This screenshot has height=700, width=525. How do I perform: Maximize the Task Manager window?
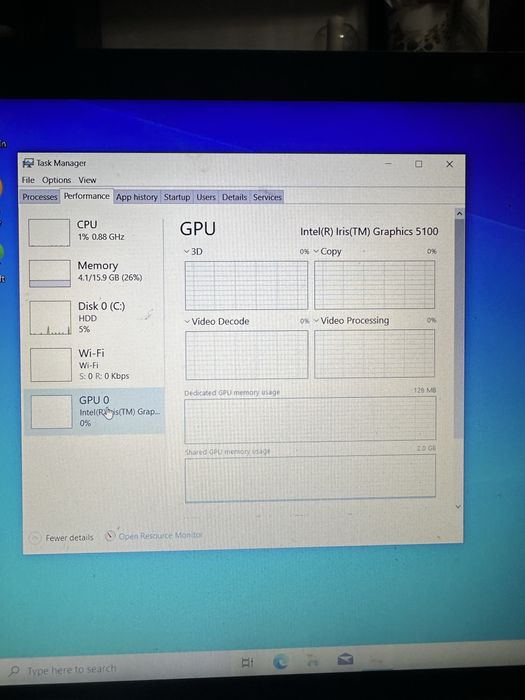tap(418, 164)
